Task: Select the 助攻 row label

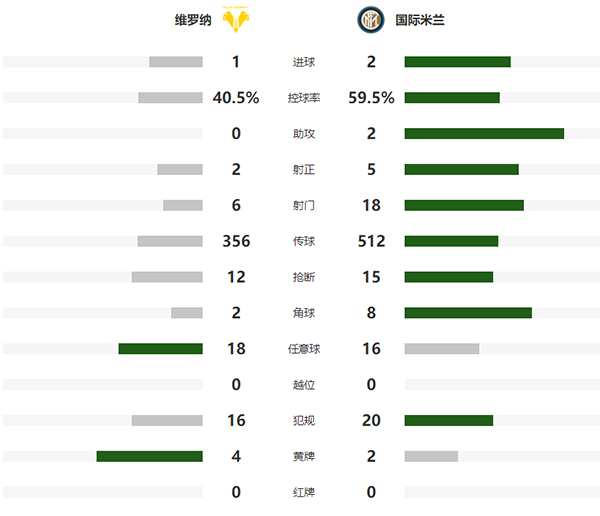Action: point(302,134)
